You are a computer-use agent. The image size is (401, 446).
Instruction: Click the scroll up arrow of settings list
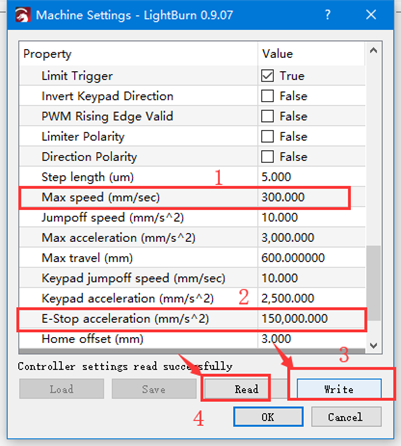[373, 51]
